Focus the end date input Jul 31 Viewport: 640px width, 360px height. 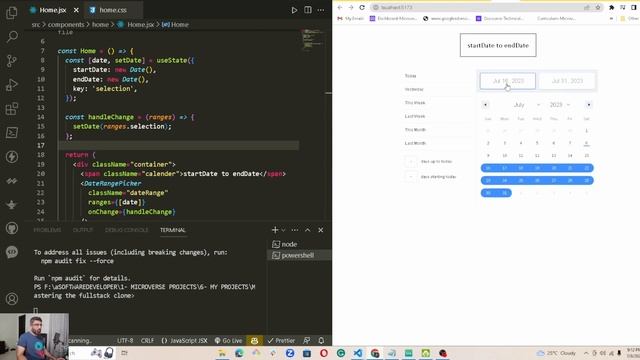coord(567,81)
